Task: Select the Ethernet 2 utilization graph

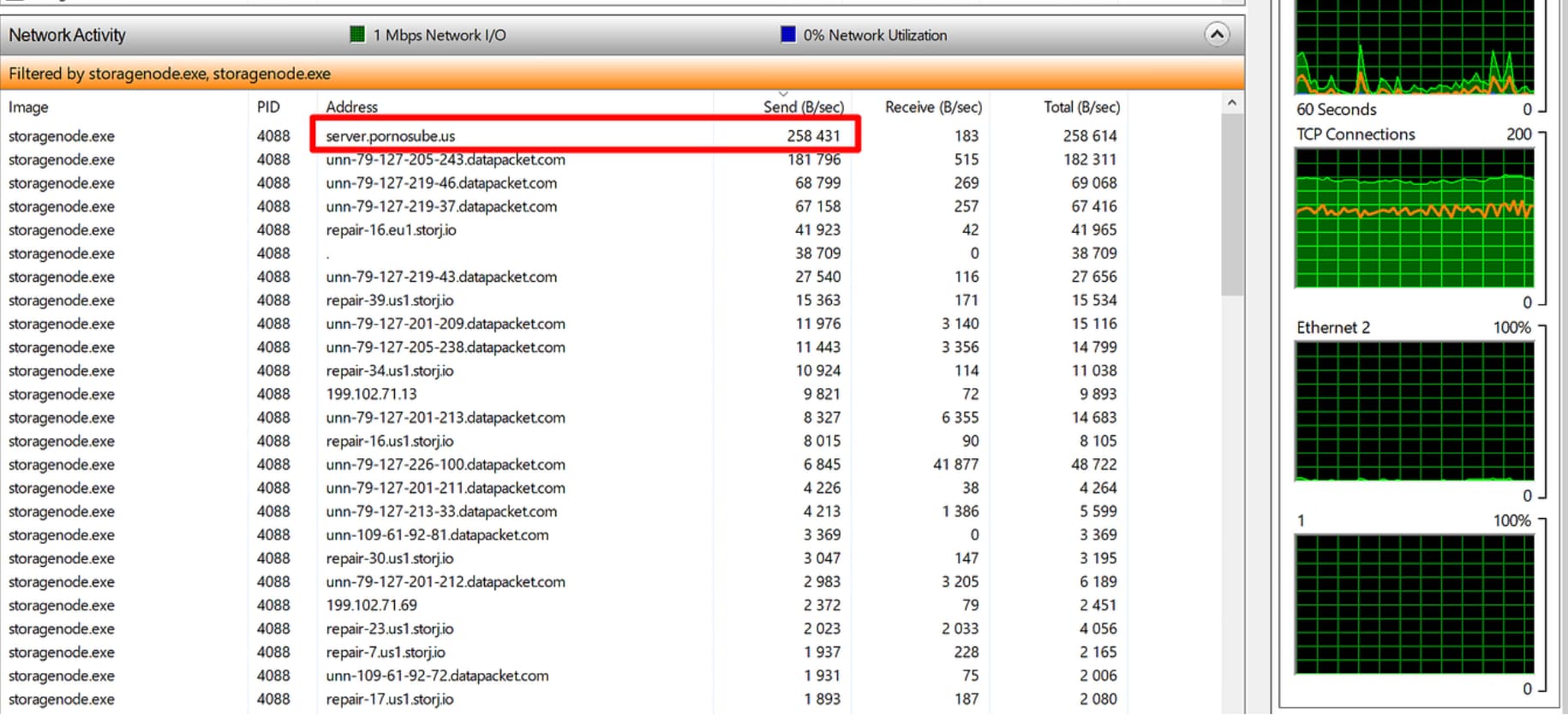Action: tap(1415, 412)
